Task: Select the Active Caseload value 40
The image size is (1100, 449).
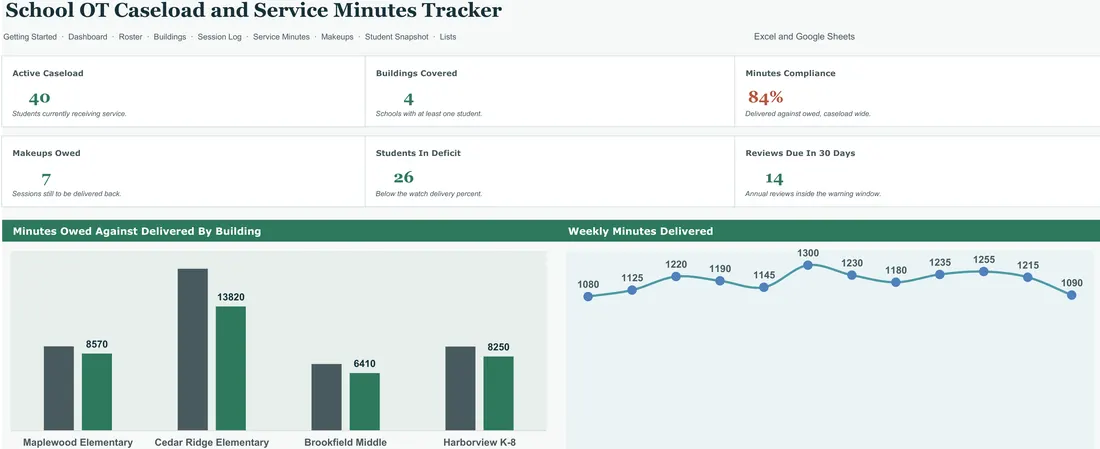Action: pos(39,98)
